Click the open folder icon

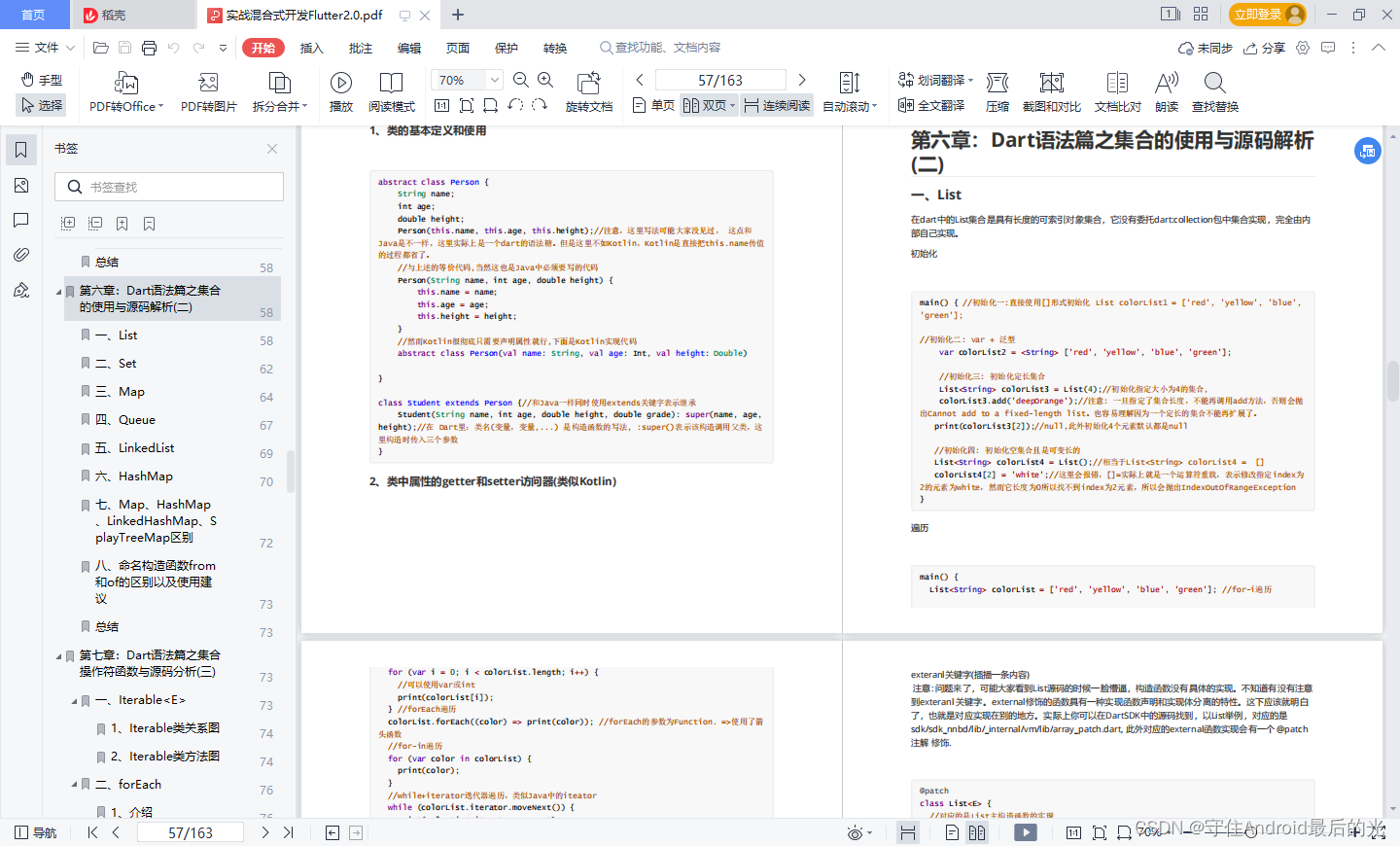click(100, 48)
